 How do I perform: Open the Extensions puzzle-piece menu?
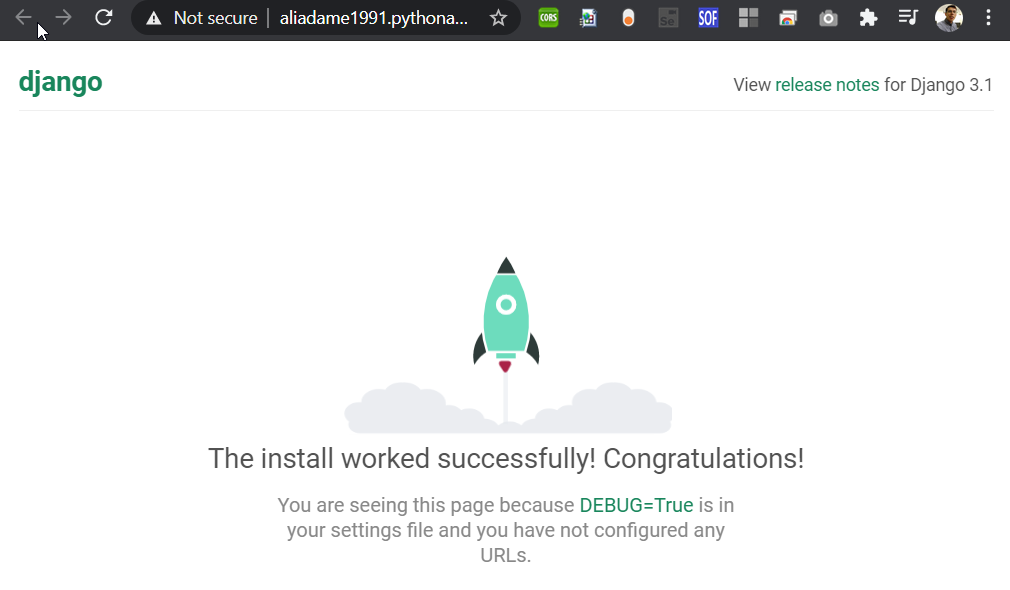click(868, 18)
